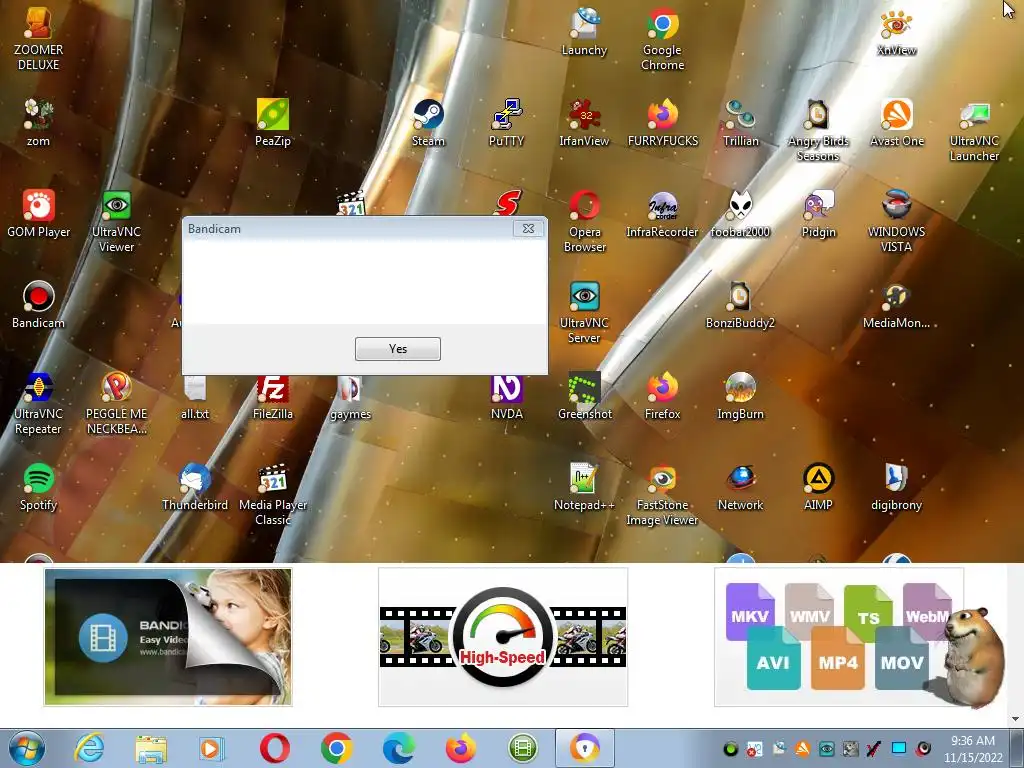Screen dimensions: 1024x768
Task: Select the Avast One desktop icon
Action: [x=897, y=123]
